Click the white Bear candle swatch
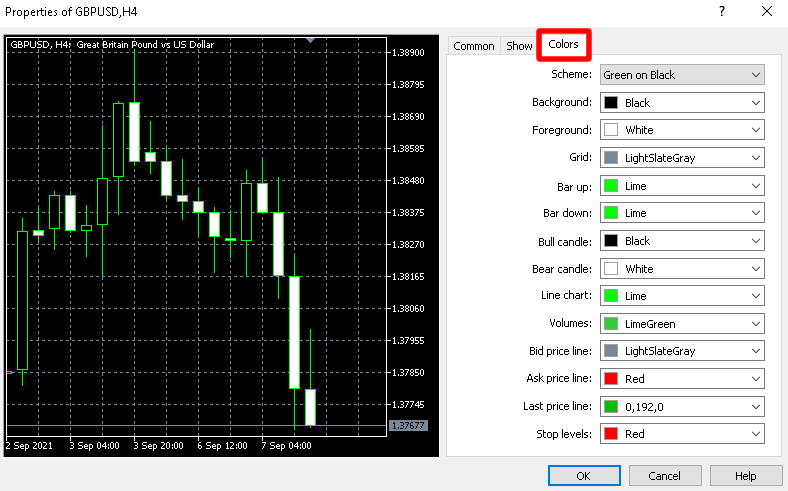788x491 pixels. (611, 269)
